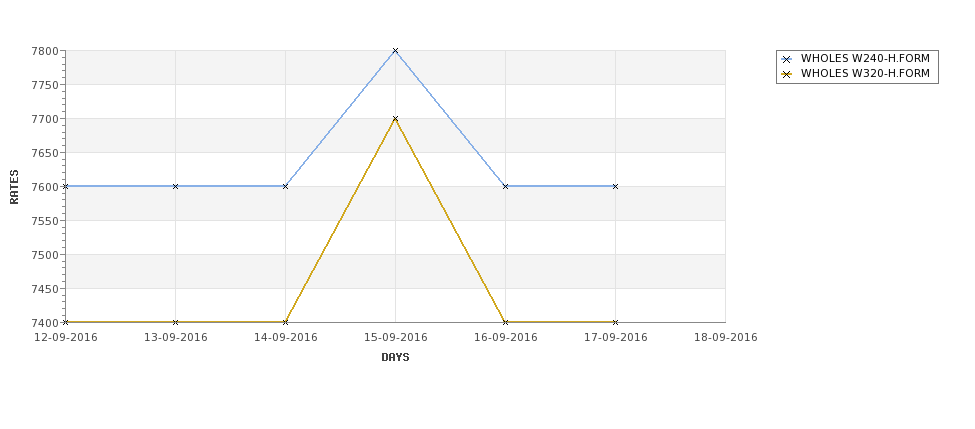Click orange data point on 17-09-2016

[616, 322]
